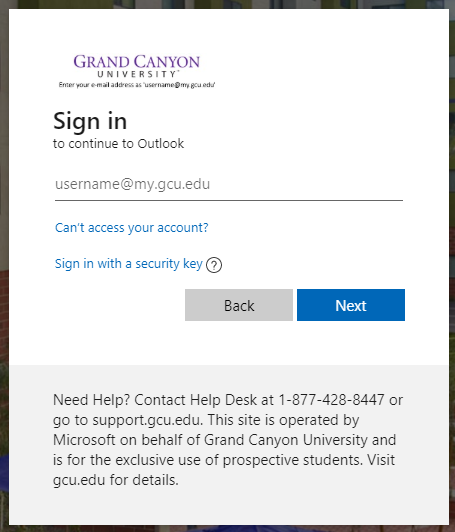This screenshot has width=455, height=532.
Task: Click the "Microsoft on behalf of" footer line
Action: pyautogui.click(x=127, y=440)
